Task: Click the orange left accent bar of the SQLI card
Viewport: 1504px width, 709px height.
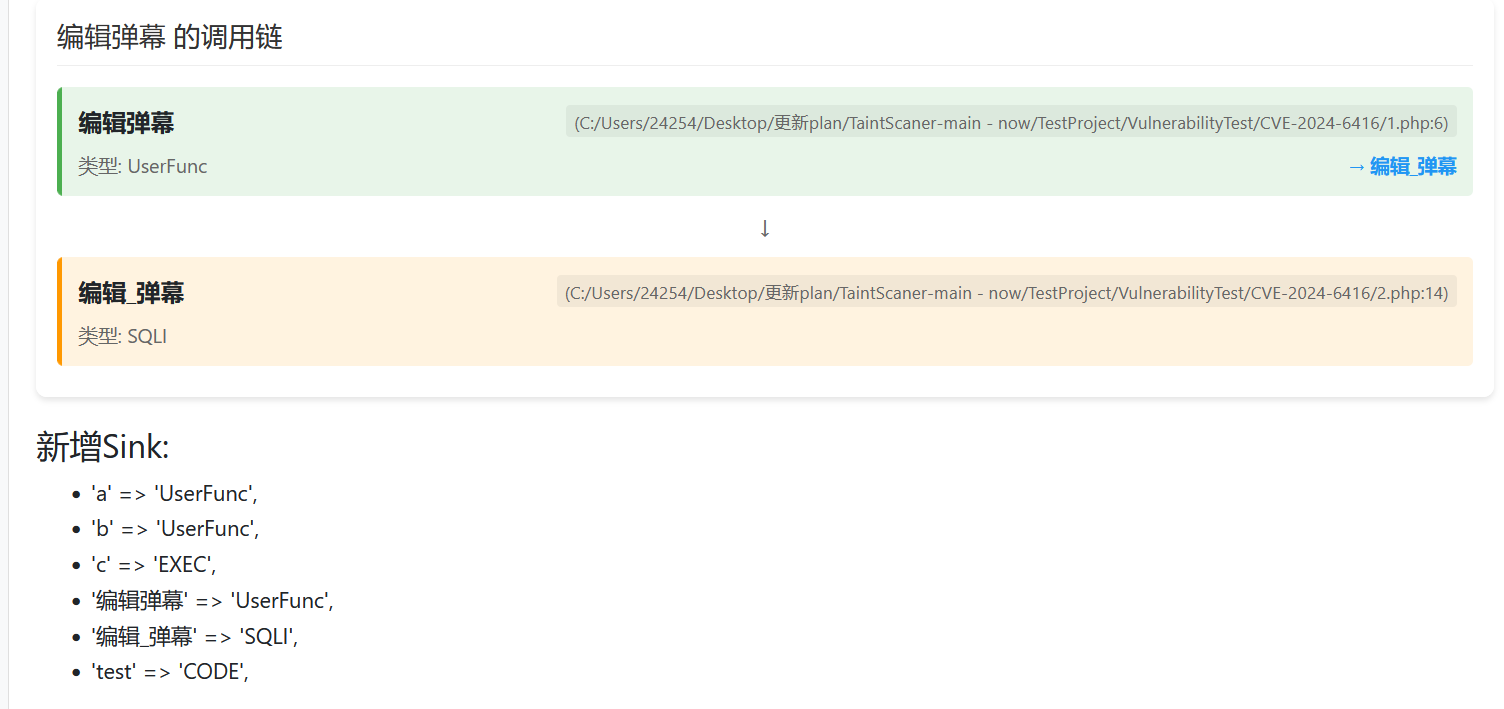Action: [x=60, y=311]
